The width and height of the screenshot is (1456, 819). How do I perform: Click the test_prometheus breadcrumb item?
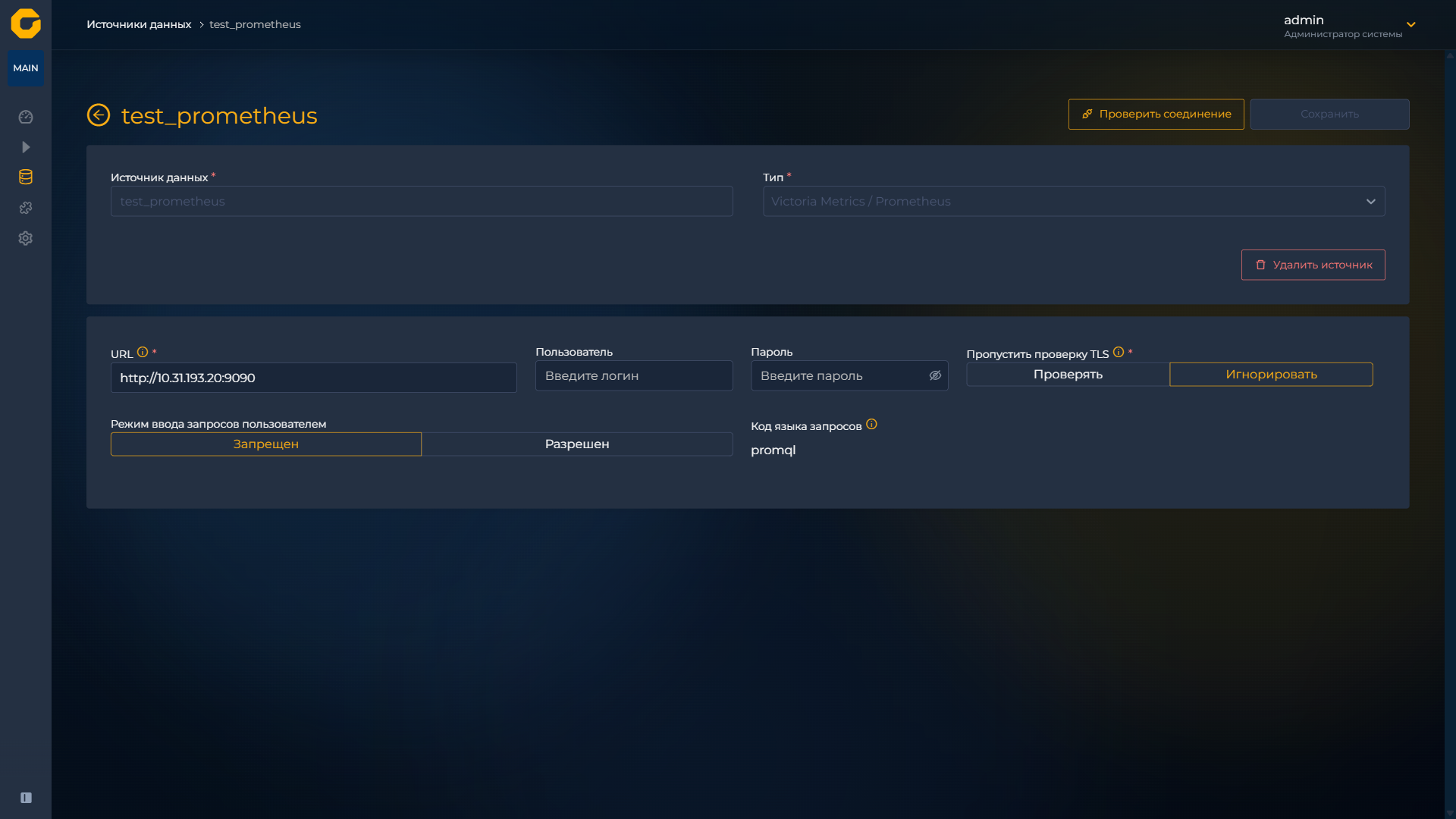click(255, 25)
